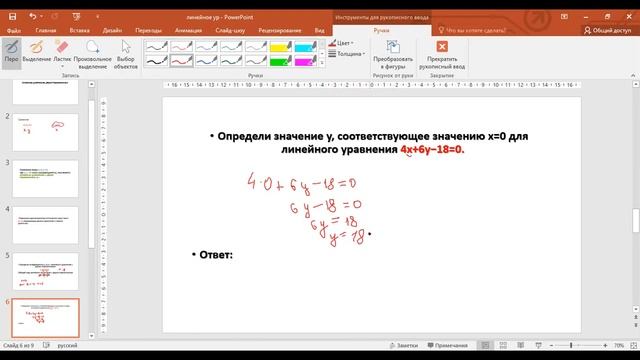Click the Что вы хотите сделать search box
The height and width of the screenshot is (360, 640).
(x=472, y=30)
